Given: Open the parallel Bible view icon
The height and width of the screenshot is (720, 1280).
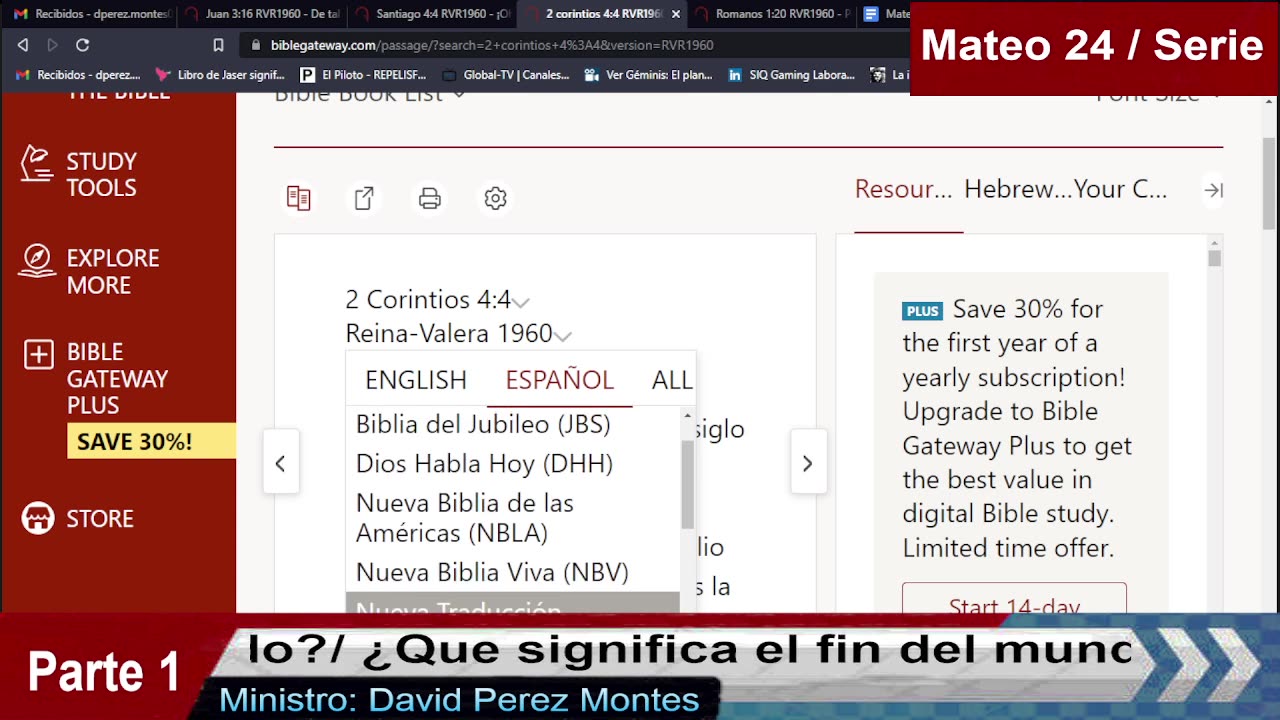Looking at the screenshot, I should [x=298, y=198].
